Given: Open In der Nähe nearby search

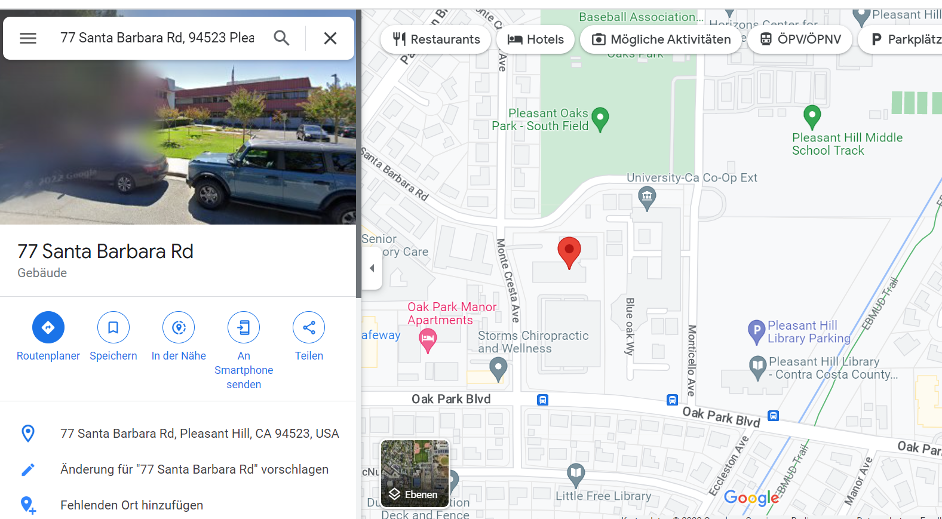Looking at the screenshot, I should [x=178, y=327].
